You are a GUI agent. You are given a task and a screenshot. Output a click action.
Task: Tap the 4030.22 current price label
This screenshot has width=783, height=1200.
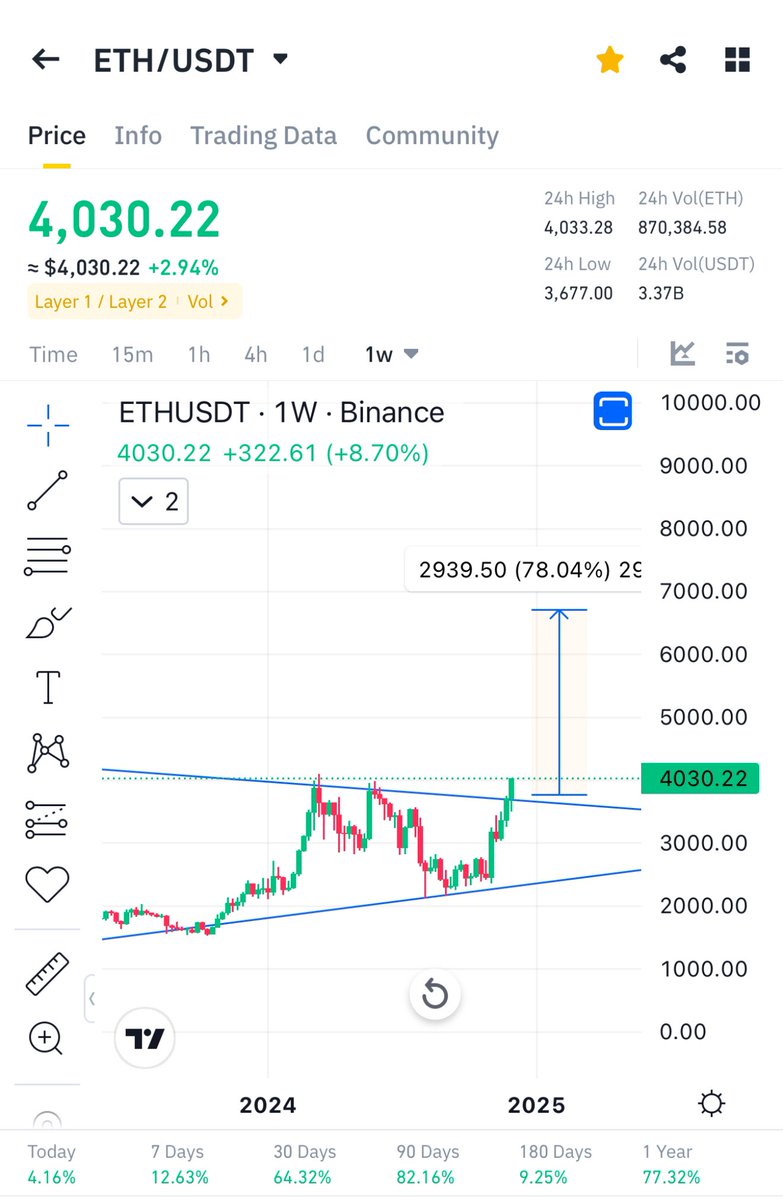[x=701, y=778]
